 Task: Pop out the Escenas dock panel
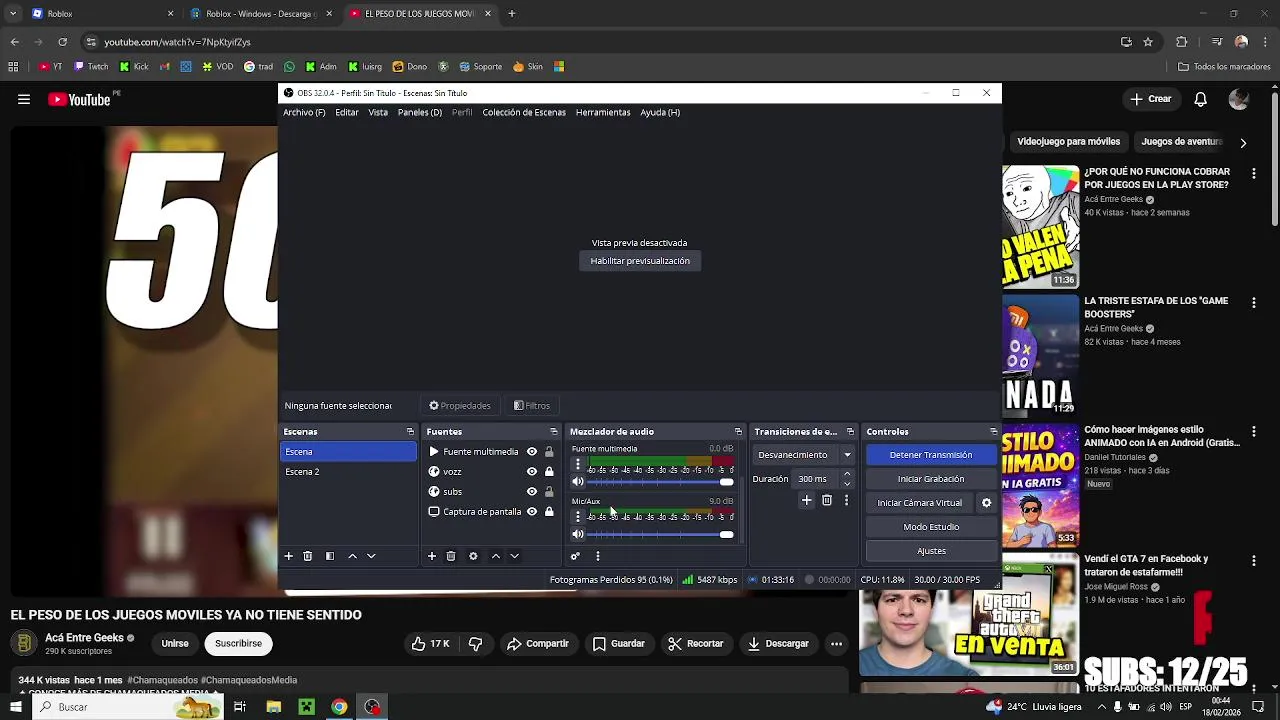410,432
